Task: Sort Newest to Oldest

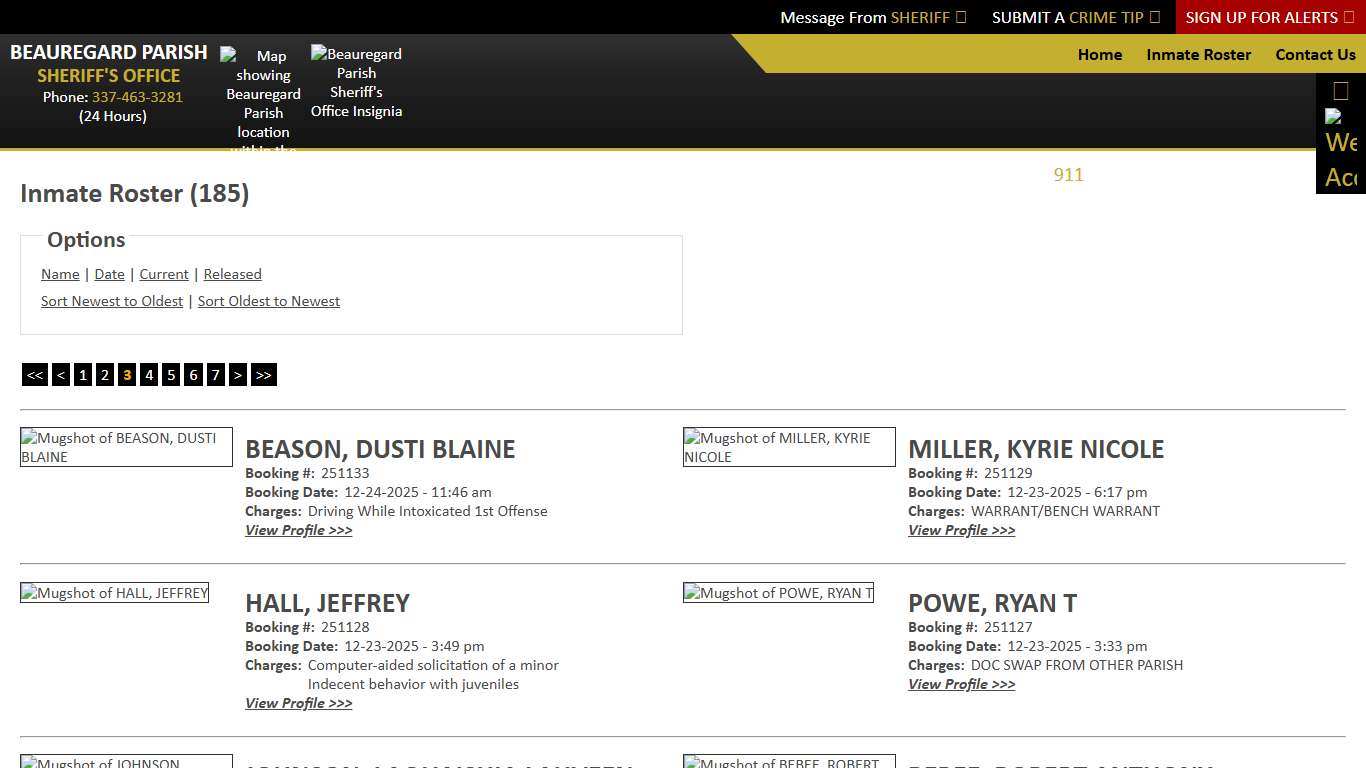Action: (x=112, y=301)
